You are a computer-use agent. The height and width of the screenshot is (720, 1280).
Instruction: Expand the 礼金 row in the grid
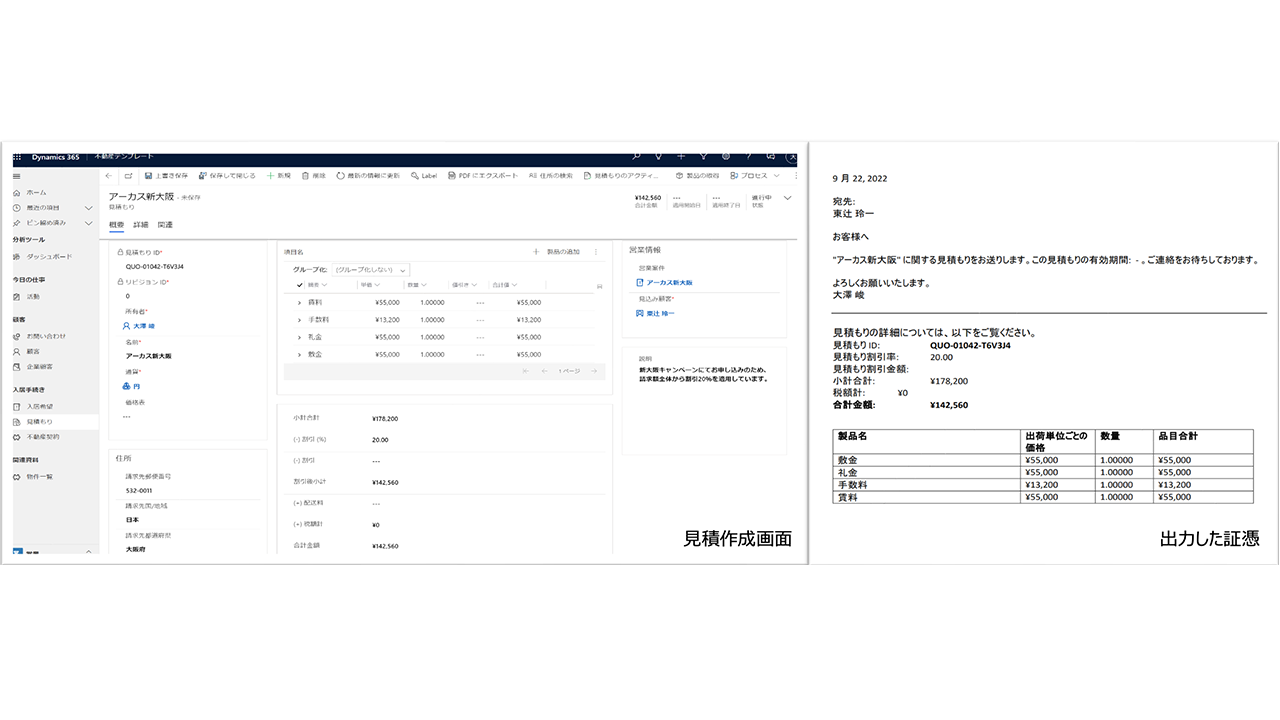coord(299,337)
